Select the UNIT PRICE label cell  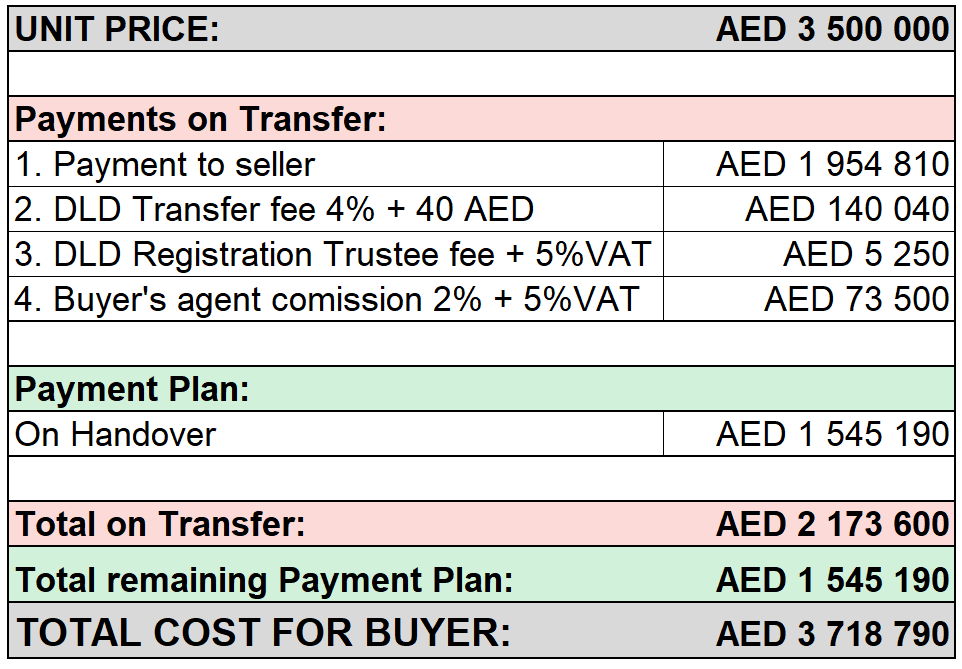117,29
